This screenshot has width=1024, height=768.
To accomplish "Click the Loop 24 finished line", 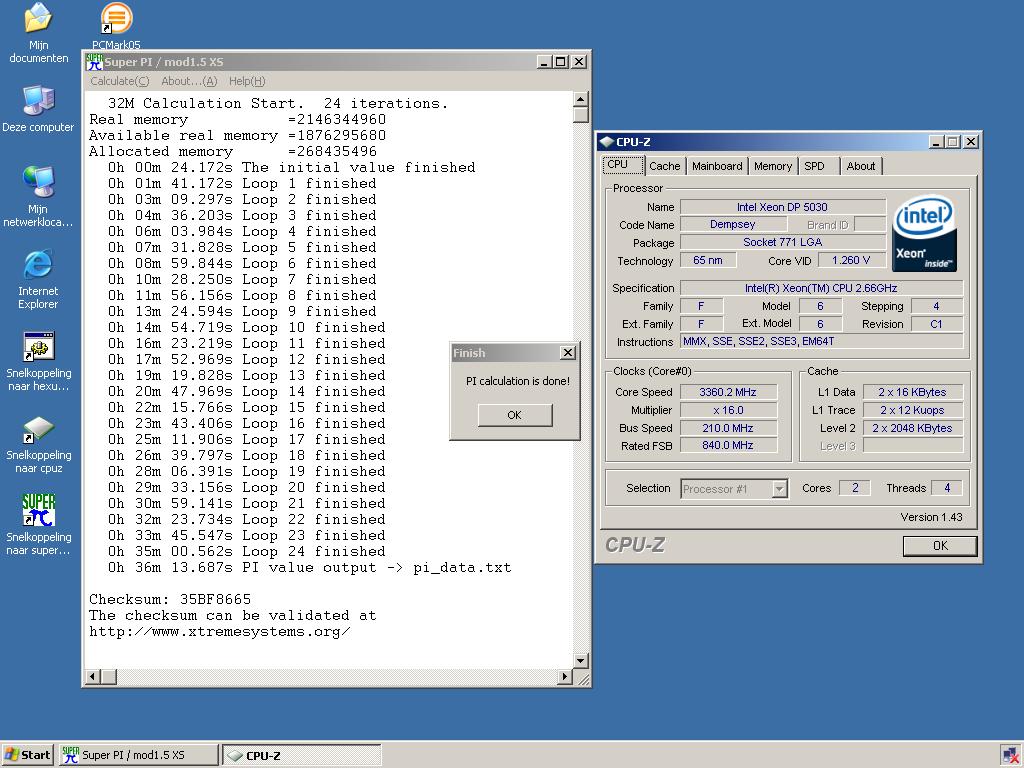I will click(x=246, y=552).
